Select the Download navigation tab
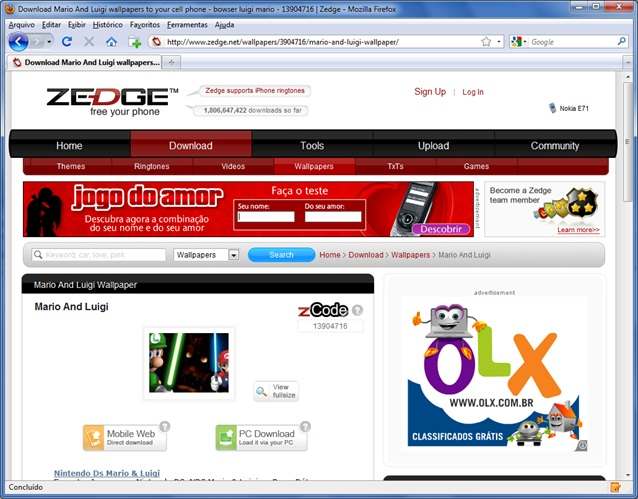 point(191,146)
